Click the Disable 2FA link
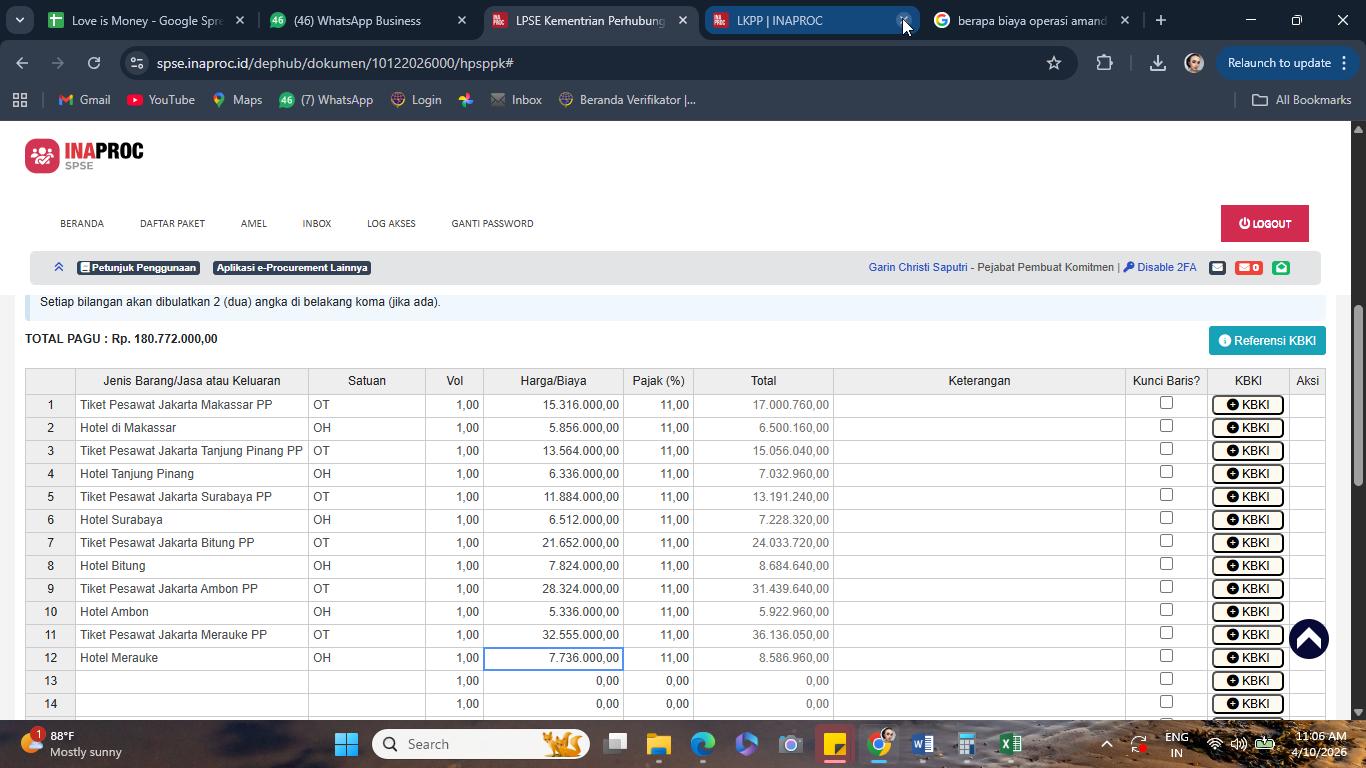The width and height of the screenshot is (1366, 768). pyautogui.click(x=1160, y=267)
